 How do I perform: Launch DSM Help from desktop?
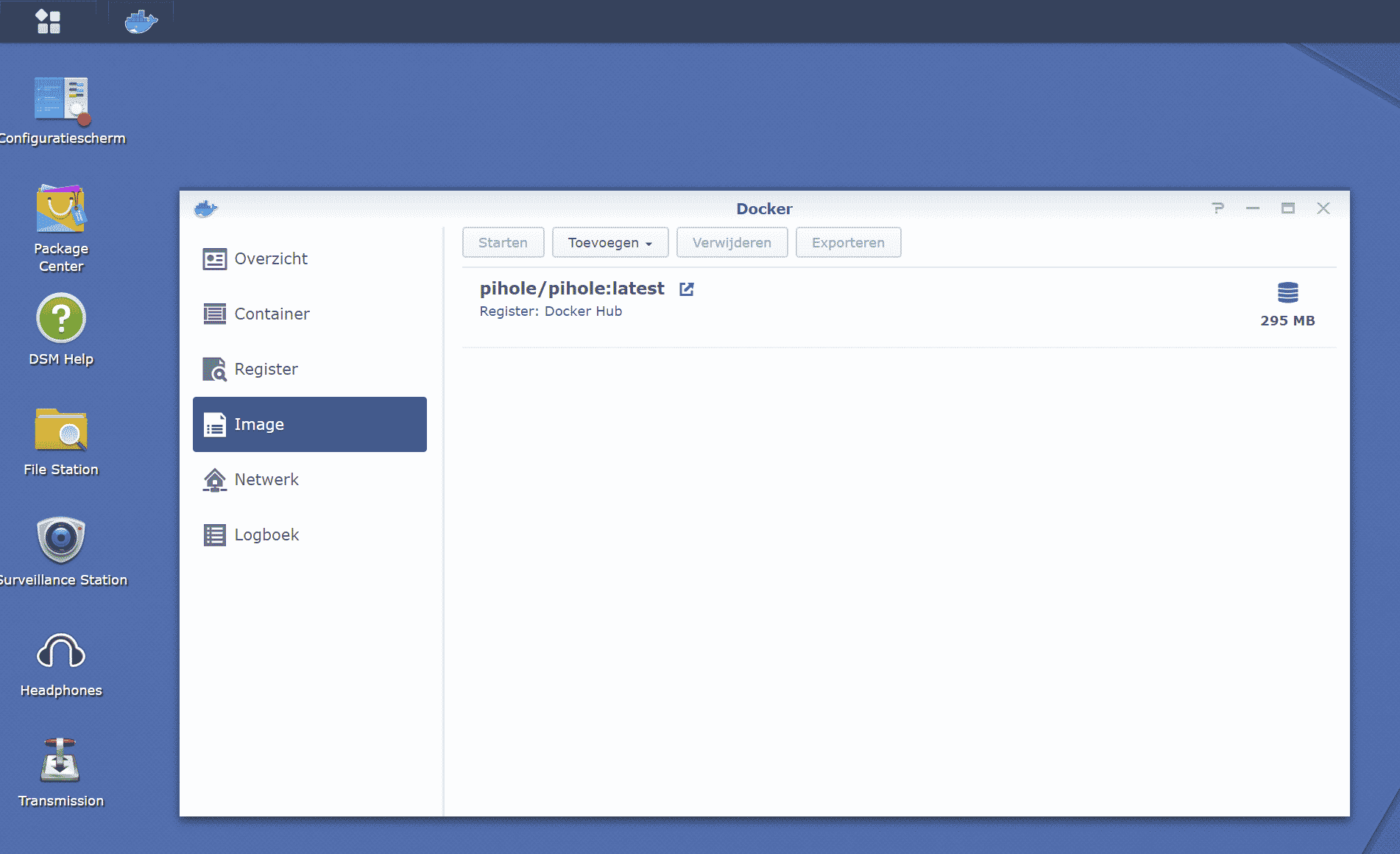tap(61, 319)
